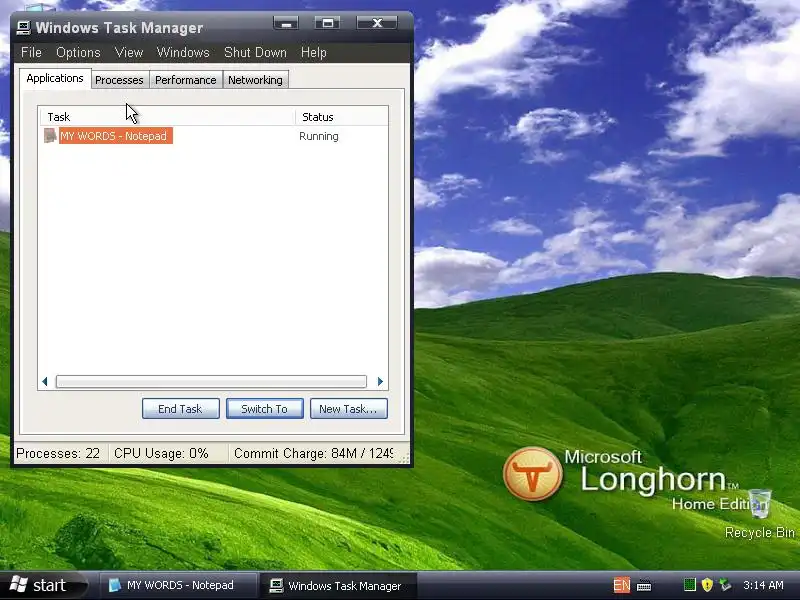800x600 pixels.
Task: Maximize the Windows Task Manager window
Action: (x=327, y=23)
